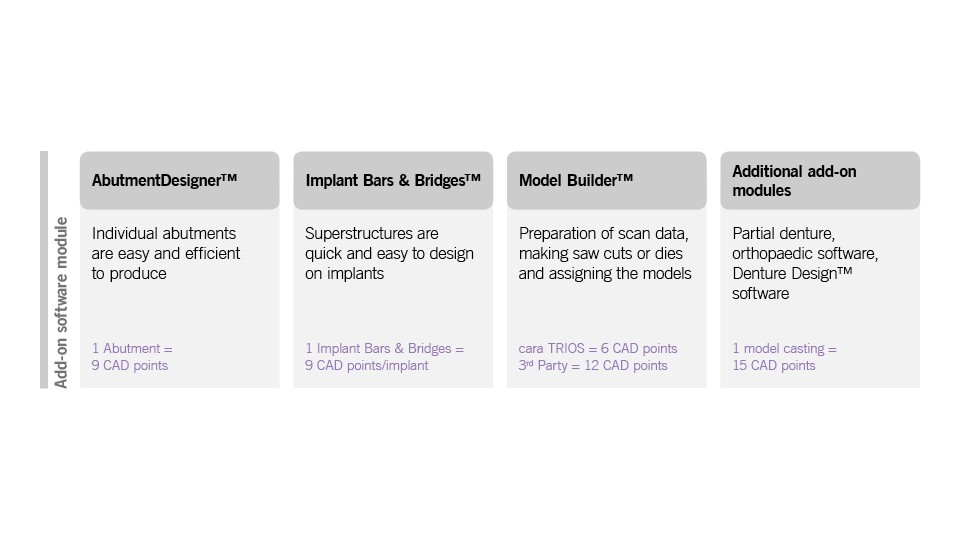Select the "Partial denture" text line
The image size is (960, 540).
pyautogui.click(x=783, y=233)
